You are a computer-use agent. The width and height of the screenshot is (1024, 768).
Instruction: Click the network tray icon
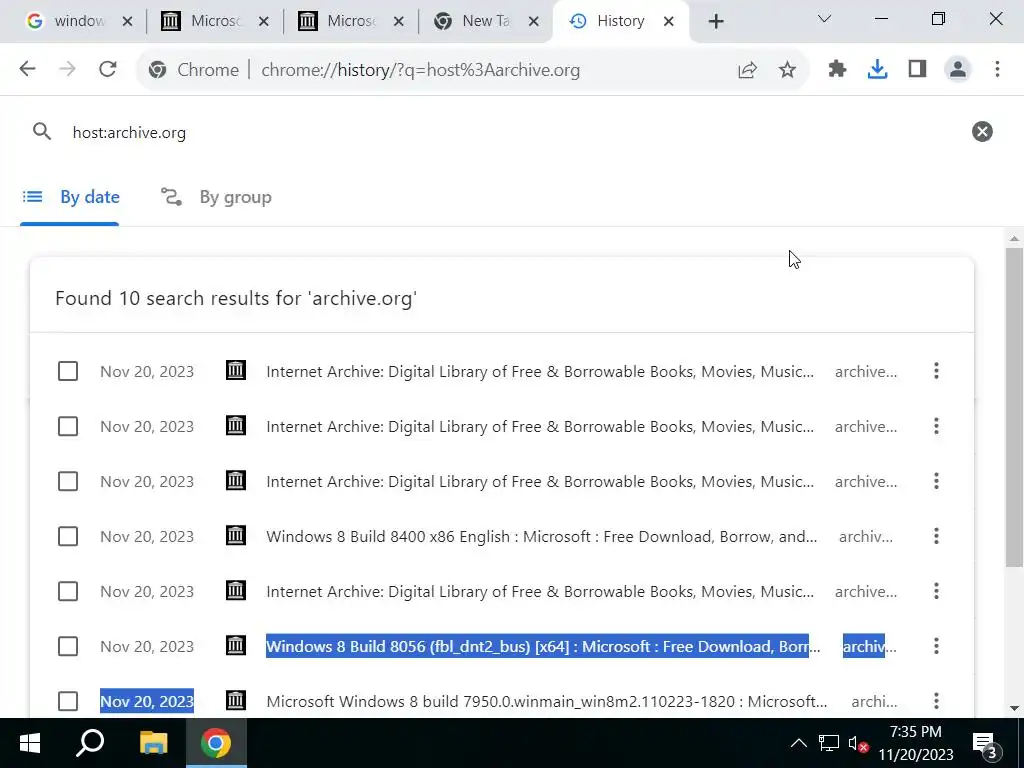click(x=829, y=743)
